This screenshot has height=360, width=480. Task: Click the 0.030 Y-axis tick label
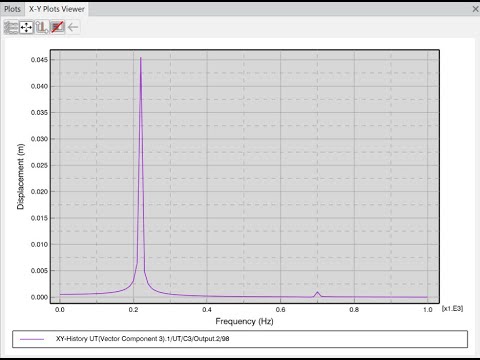pyautogui.click(x=39, y=139)
